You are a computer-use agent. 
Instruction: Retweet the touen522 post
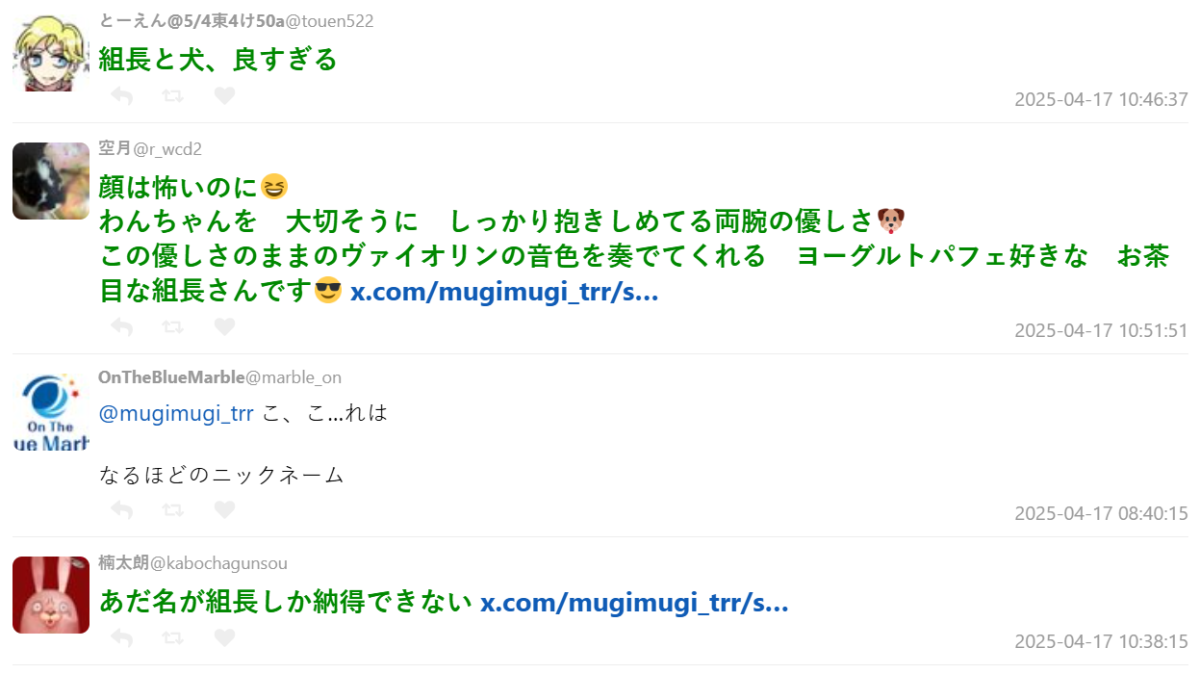pyautogui.click(x=173, y=96)
